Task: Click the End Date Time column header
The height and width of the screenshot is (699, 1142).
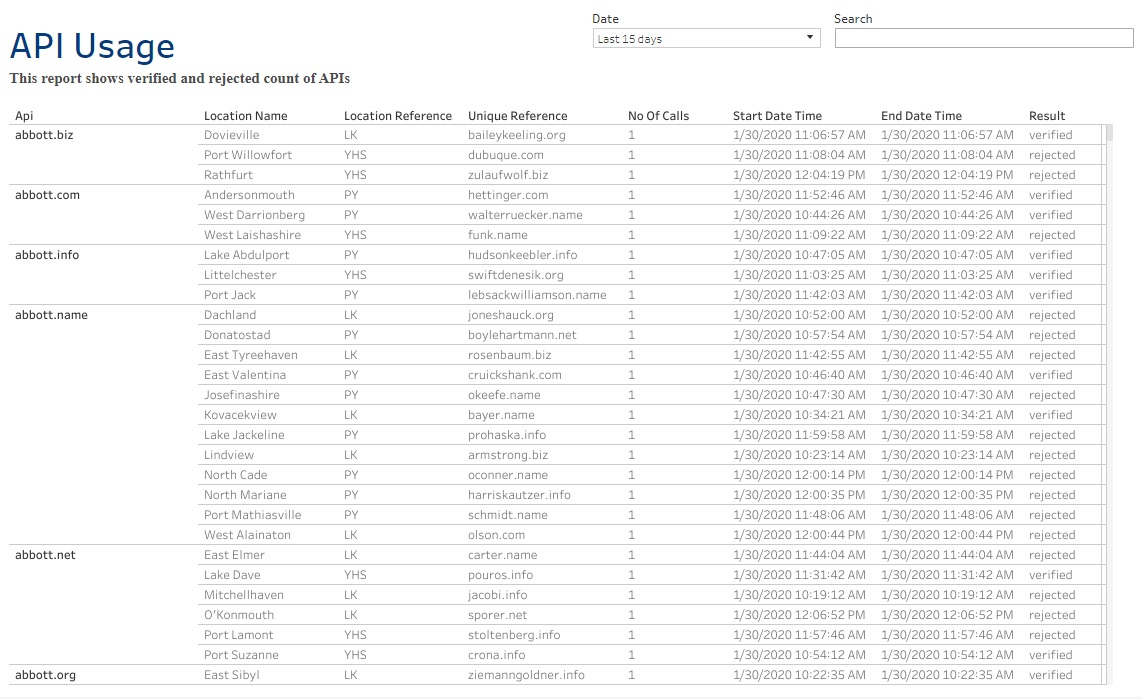Action: tap(921, 116)
